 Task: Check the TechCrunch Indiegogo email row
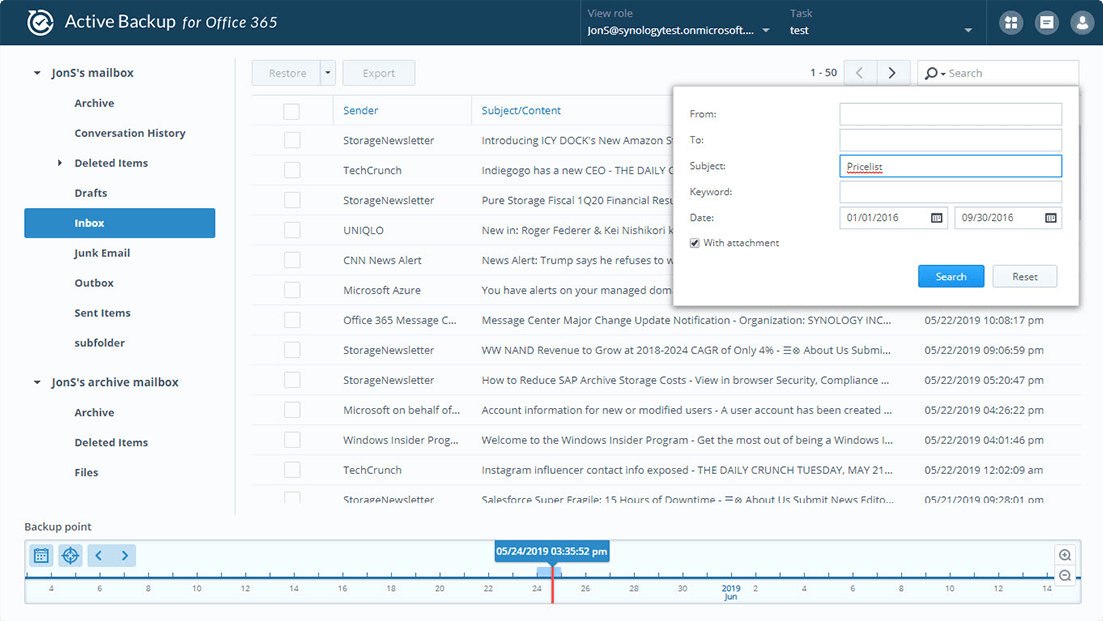click(292, 171)
